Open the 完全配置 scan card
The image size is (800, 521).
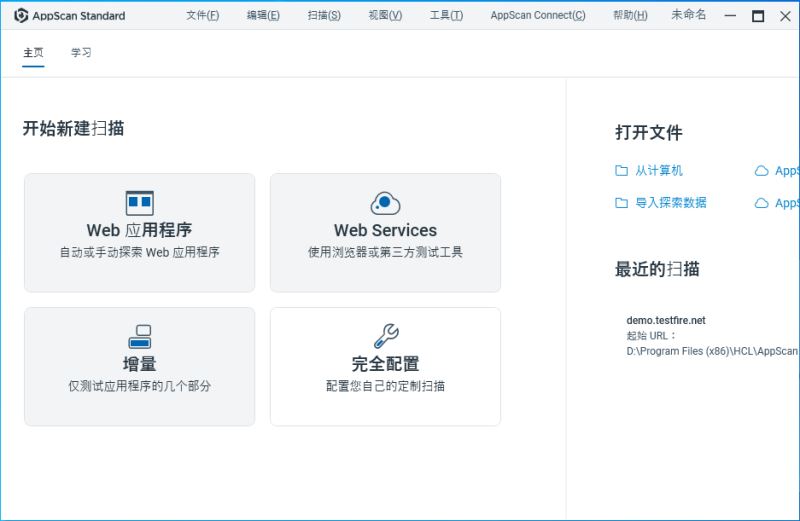tap(385, 366)
